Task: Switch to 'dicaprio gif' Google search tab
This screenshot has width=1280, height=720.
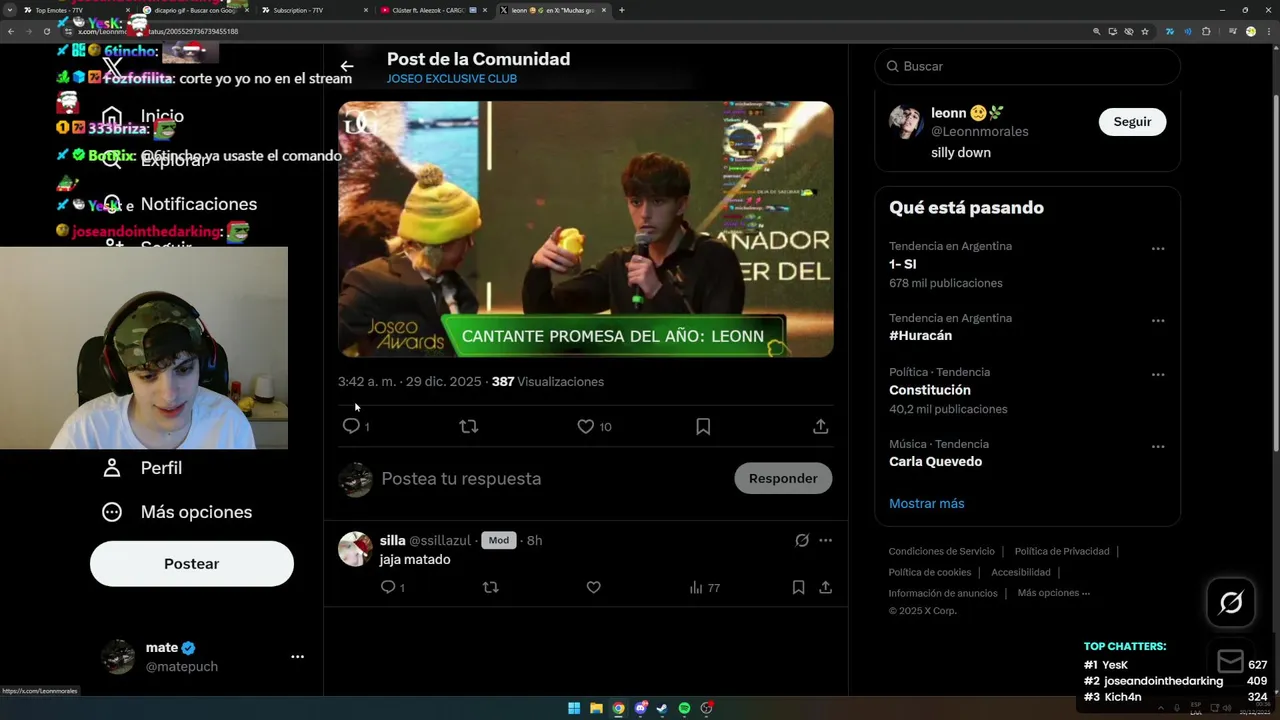Action: click(x=192, y=10)
